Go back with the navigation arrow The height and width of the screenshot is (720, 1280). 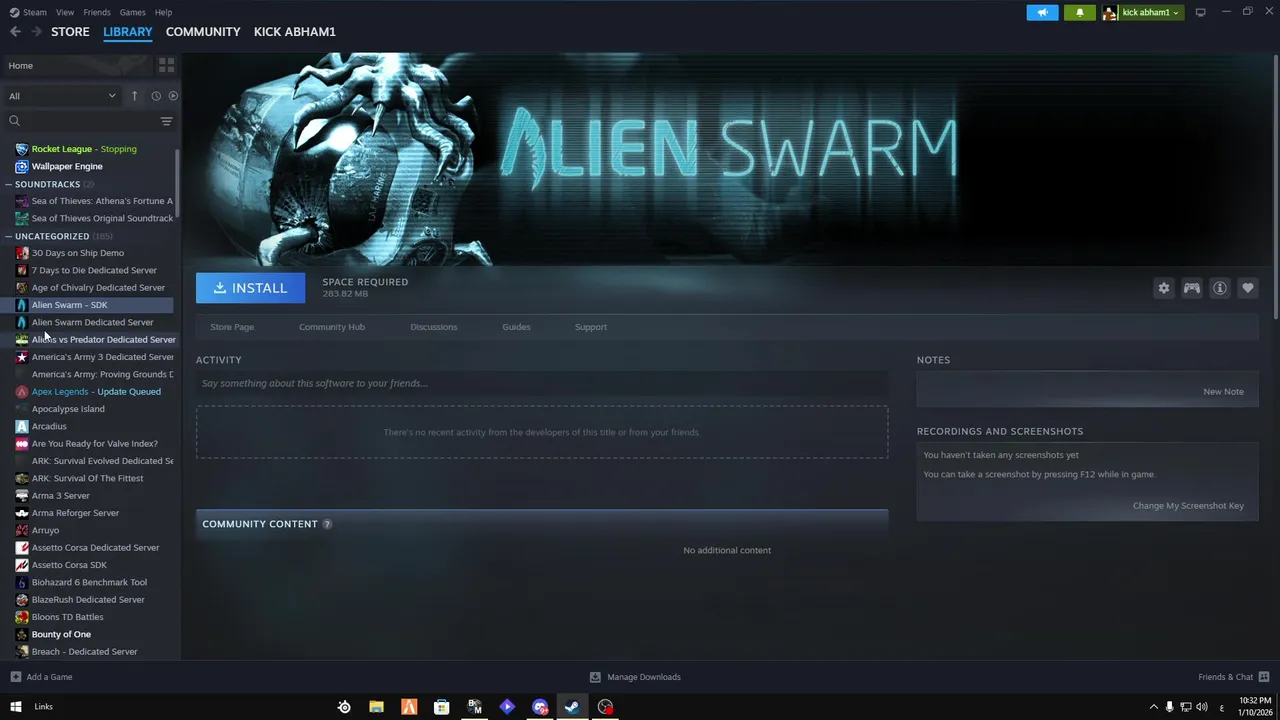click(x=15, y=32)
